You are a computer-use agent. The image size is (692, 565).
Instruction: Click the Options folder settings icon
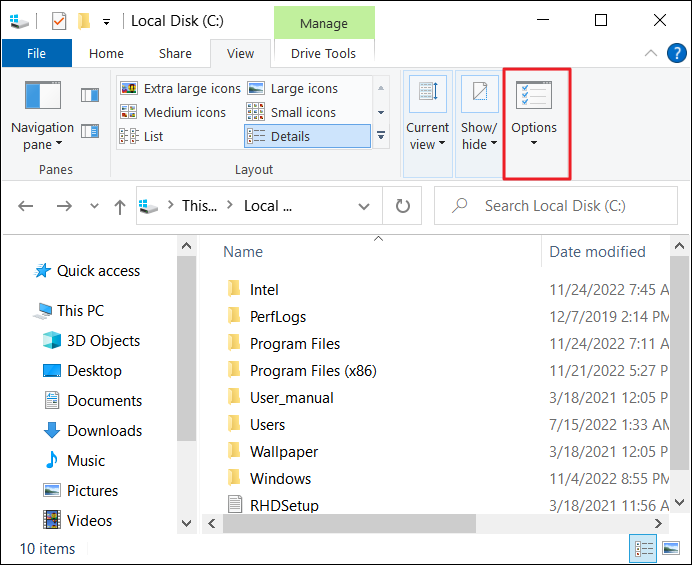tap(534, 95)
